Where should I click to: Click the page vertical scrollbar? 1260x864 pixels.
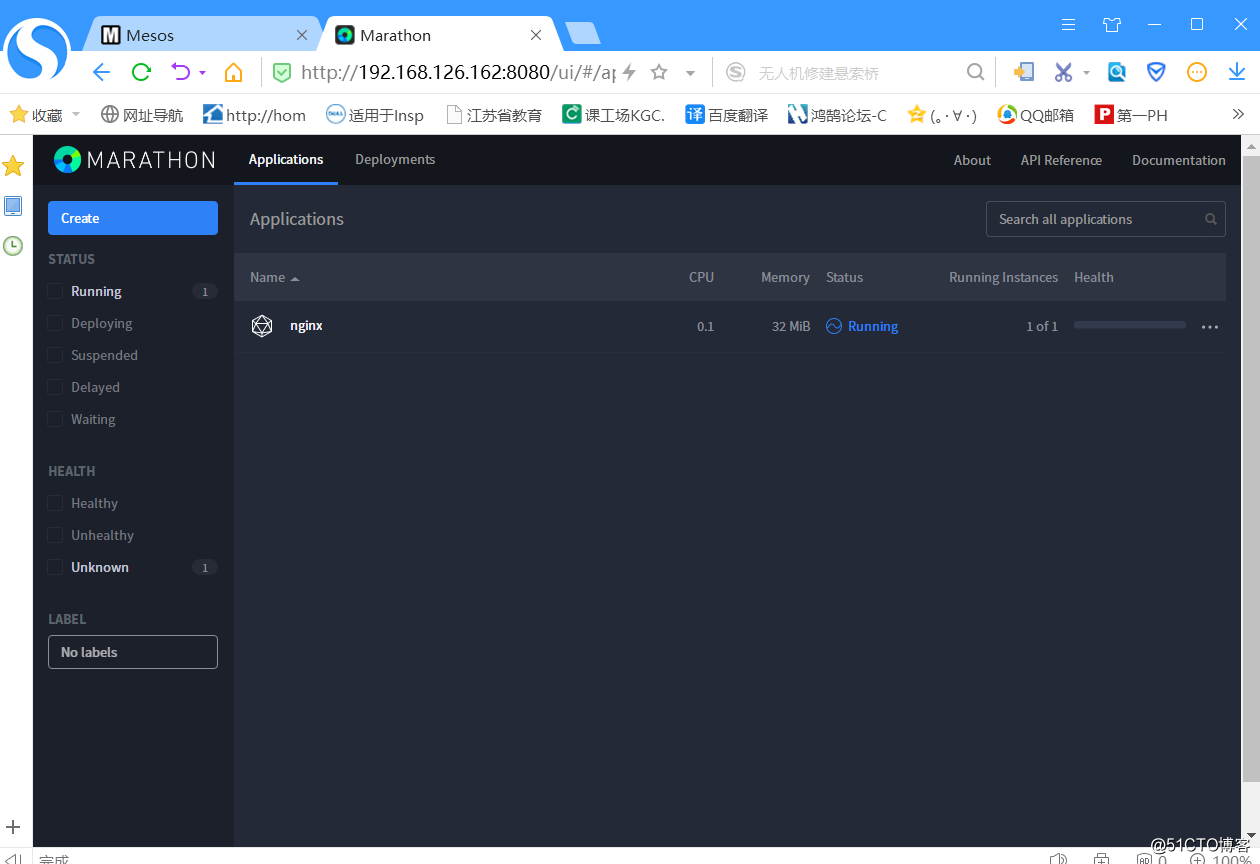tap(1251, 468)
